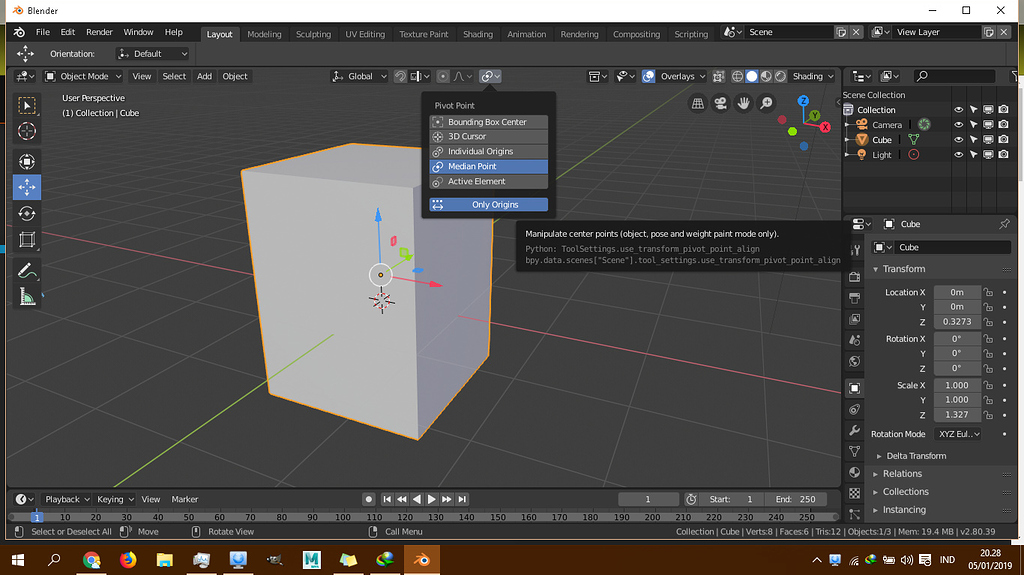Select the Annotate pencil tool

pos(27,271)
